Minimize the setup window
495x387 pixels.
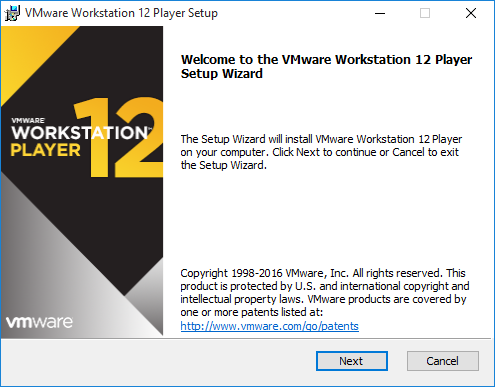380,13
